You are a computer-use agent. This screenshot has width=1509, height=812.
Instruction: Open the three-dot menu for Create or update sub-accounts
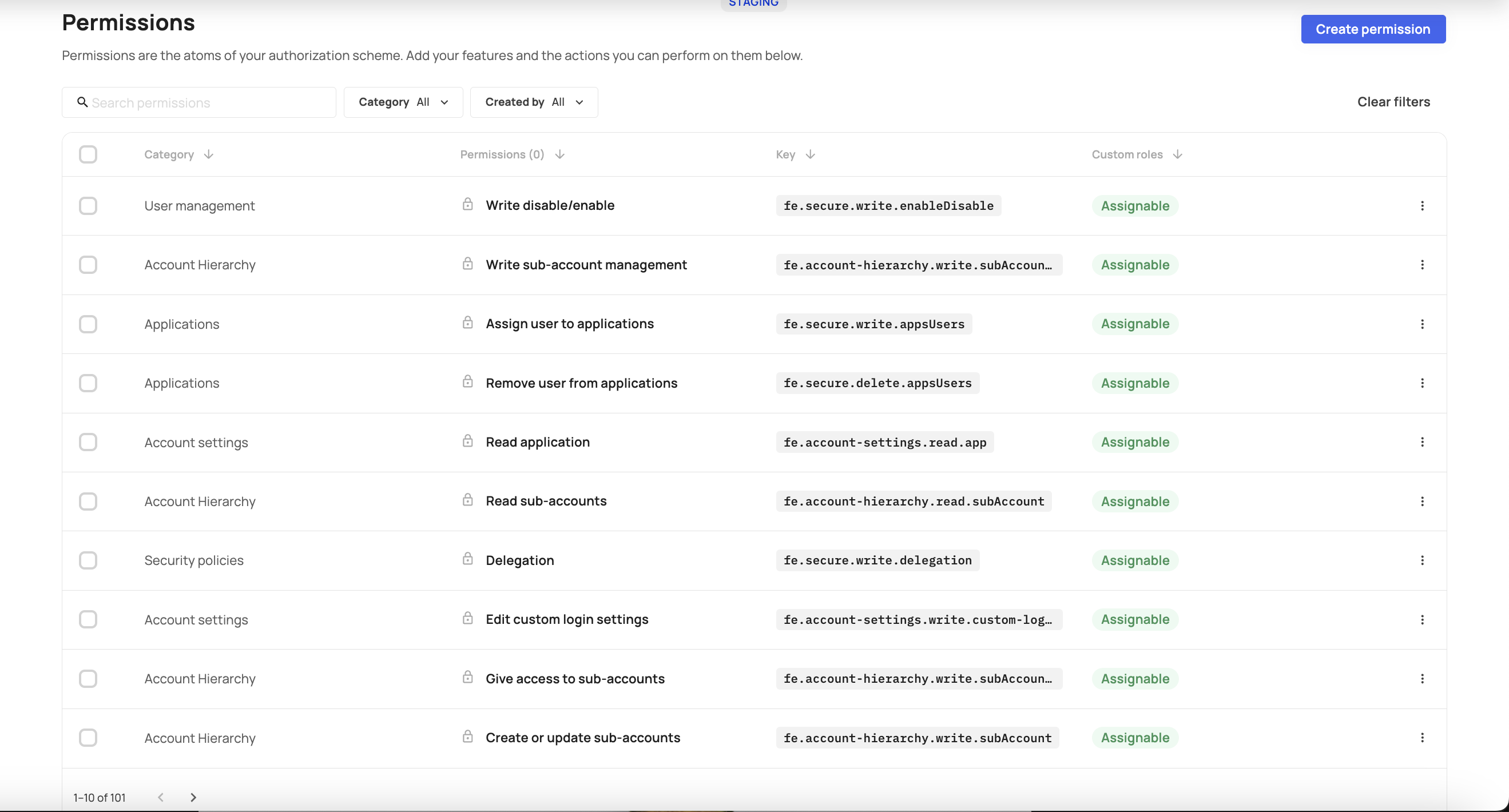click(1422, 738)
